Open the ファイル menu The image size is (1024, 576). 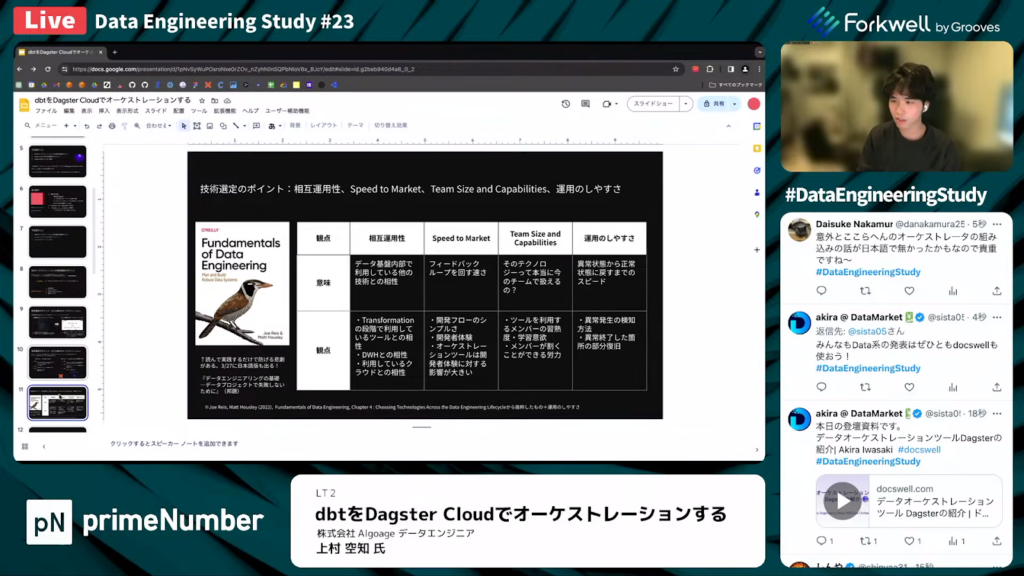(46, 111)
